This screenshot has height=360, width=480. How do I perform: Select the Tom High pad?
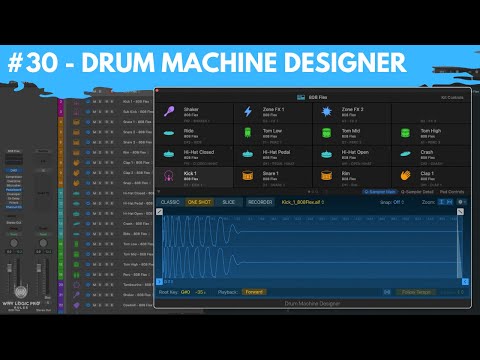coord(431,135)
